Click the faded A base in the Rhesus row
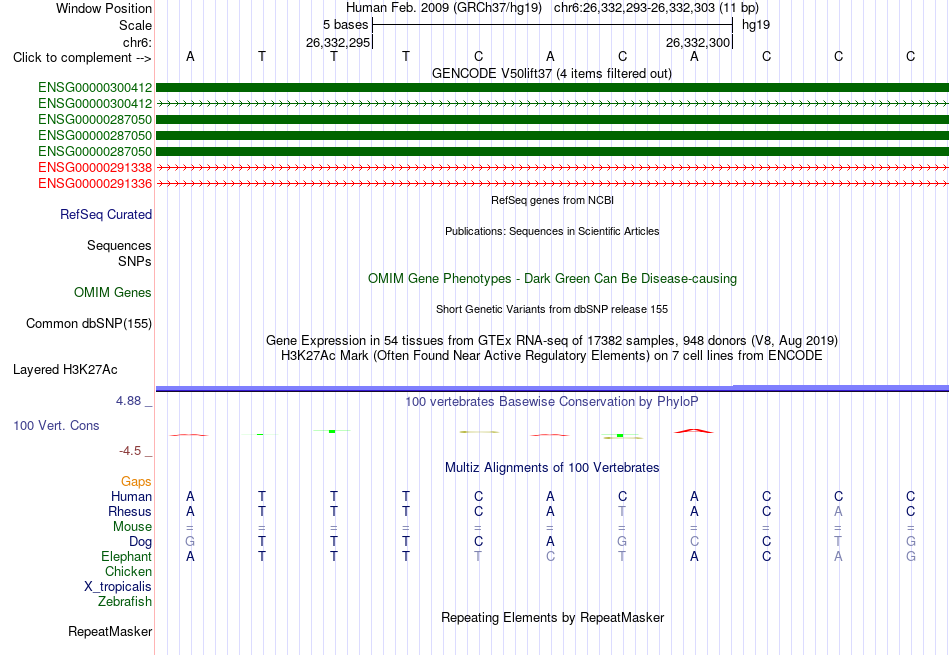The image size is (950, 655). (x=839, y=512)
